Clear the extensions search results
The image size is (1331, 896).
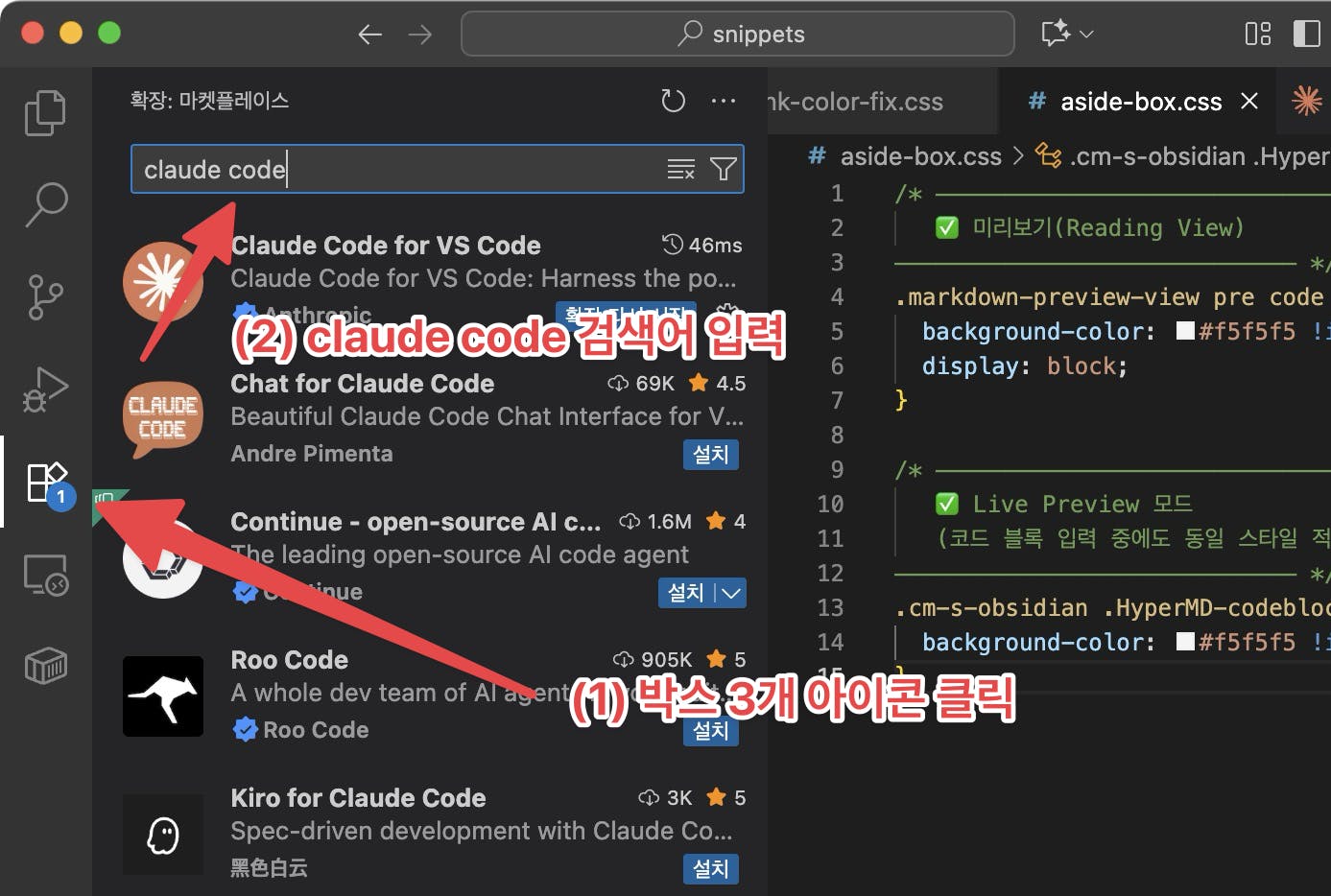coord(680,170)
